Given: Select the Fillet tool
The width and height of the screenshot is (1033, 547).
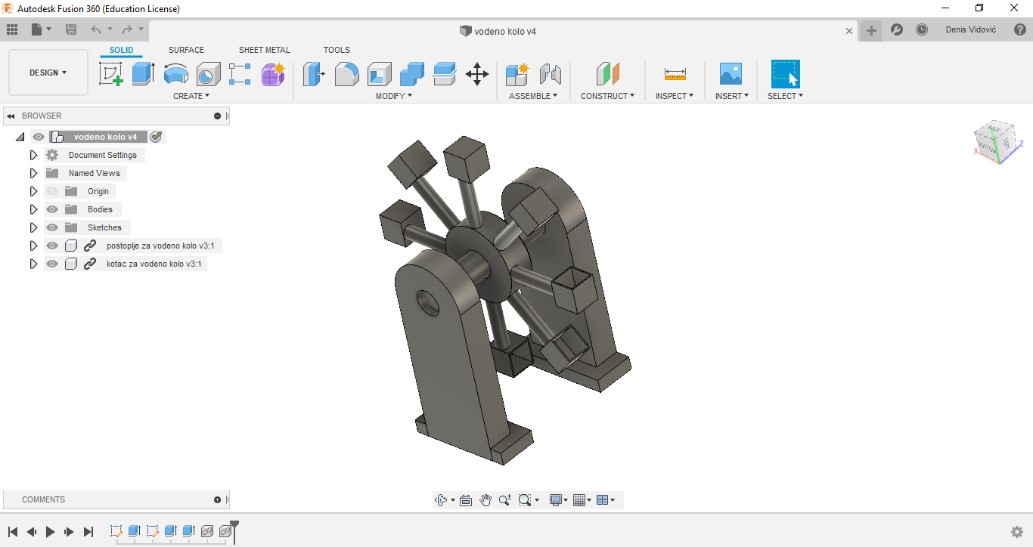Looking at the screenshot, I should 347,74.
